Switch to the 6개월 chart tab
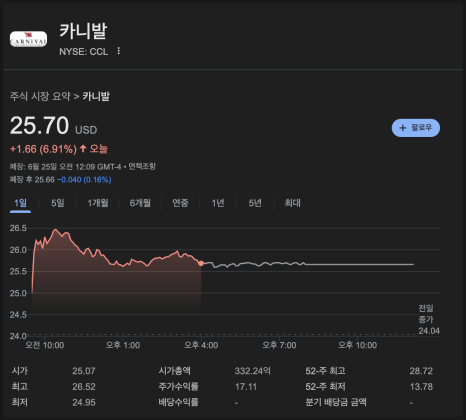Image resolution: width=466 pixels, height=420 pixels. tap(140, 203)
